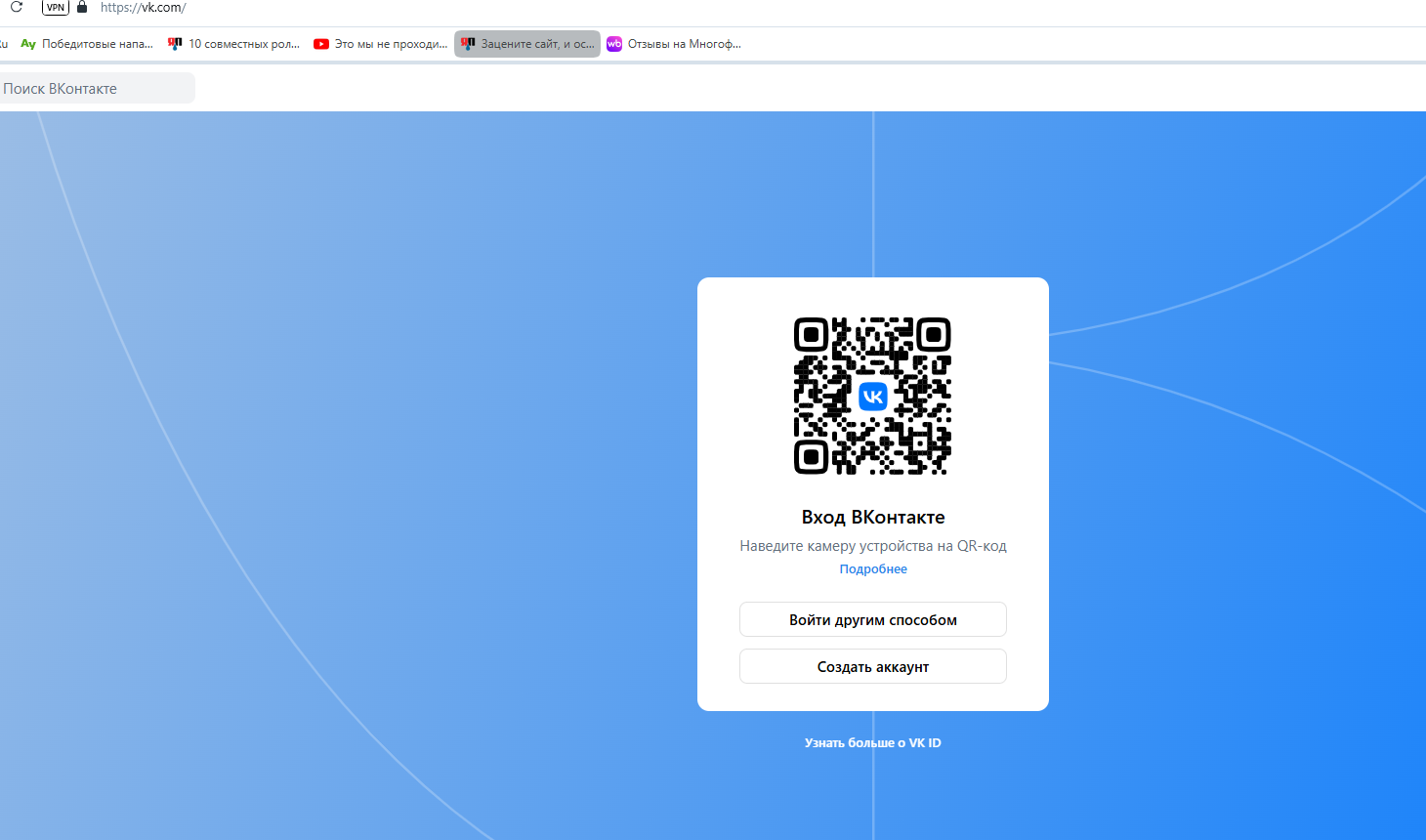1426x840 pixels.
Task: Click the text "Наведите камеру устройства на QR-код"
Action: [873, 546]
